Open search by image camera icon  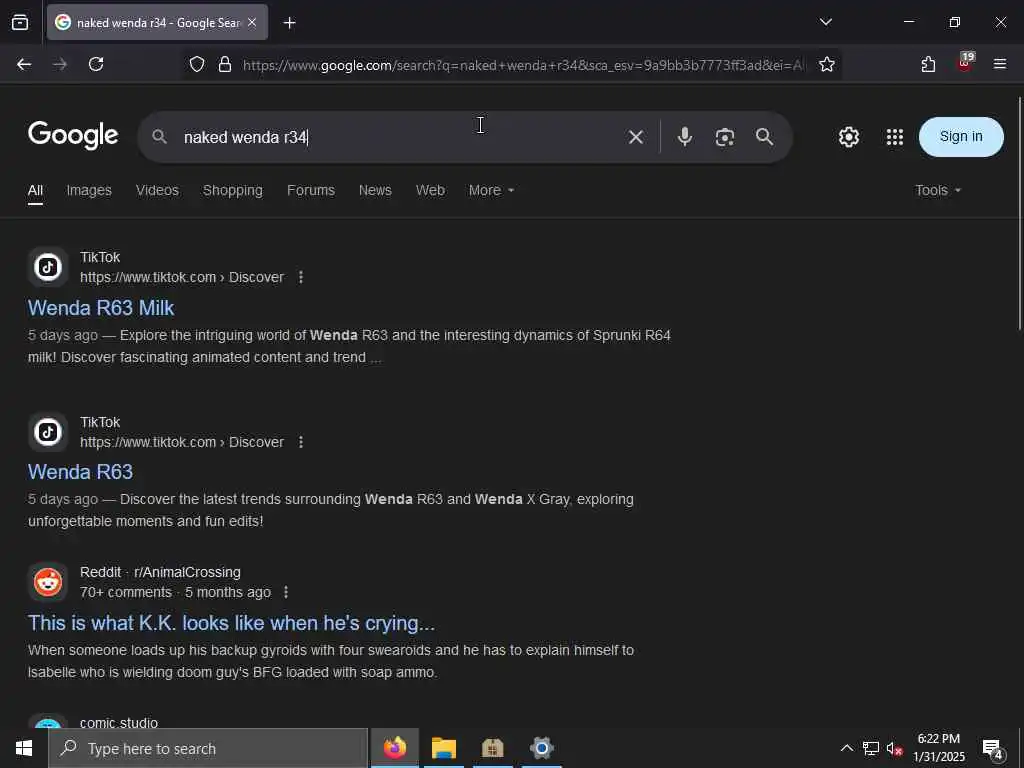[x=724, y=137]
